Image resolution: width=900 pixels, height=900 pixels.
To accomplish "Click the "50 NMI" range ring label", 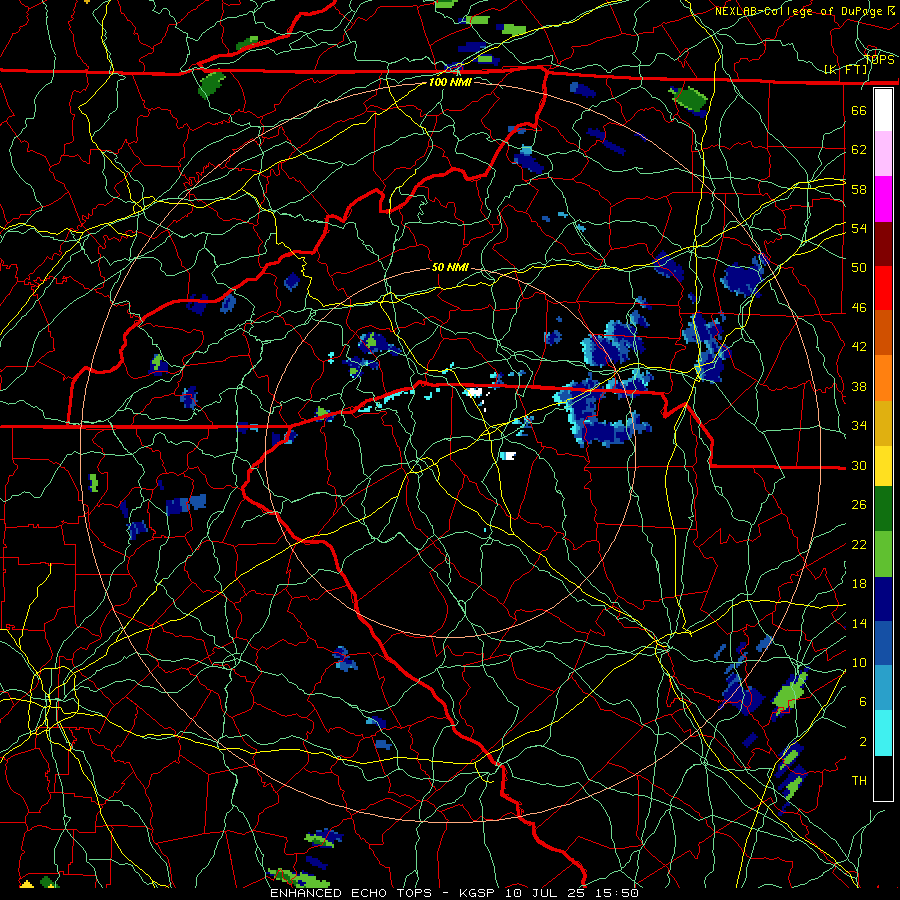I will tap(450, 267).
